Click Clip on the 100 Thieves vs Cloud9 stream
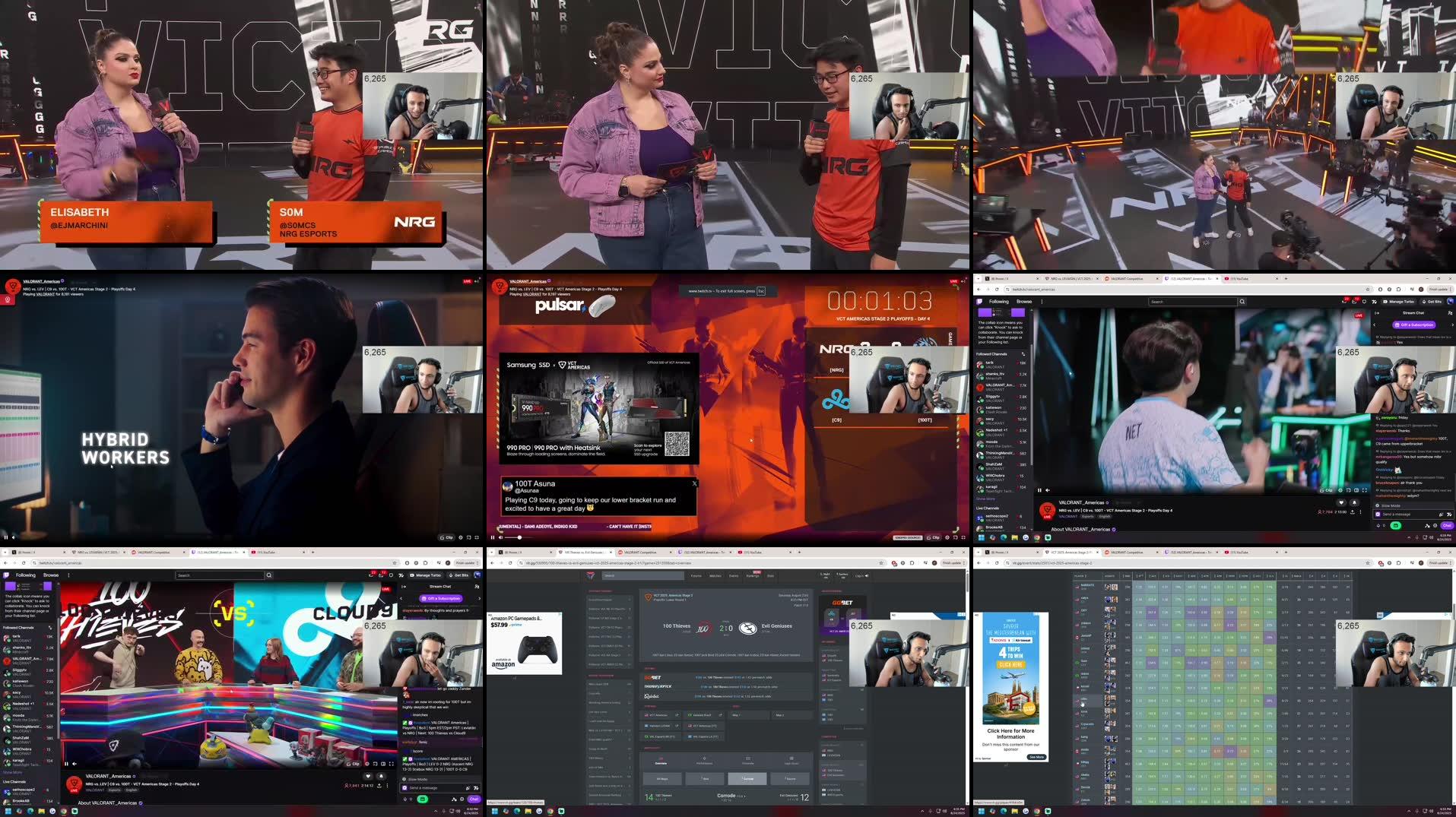 click(354, 764)
